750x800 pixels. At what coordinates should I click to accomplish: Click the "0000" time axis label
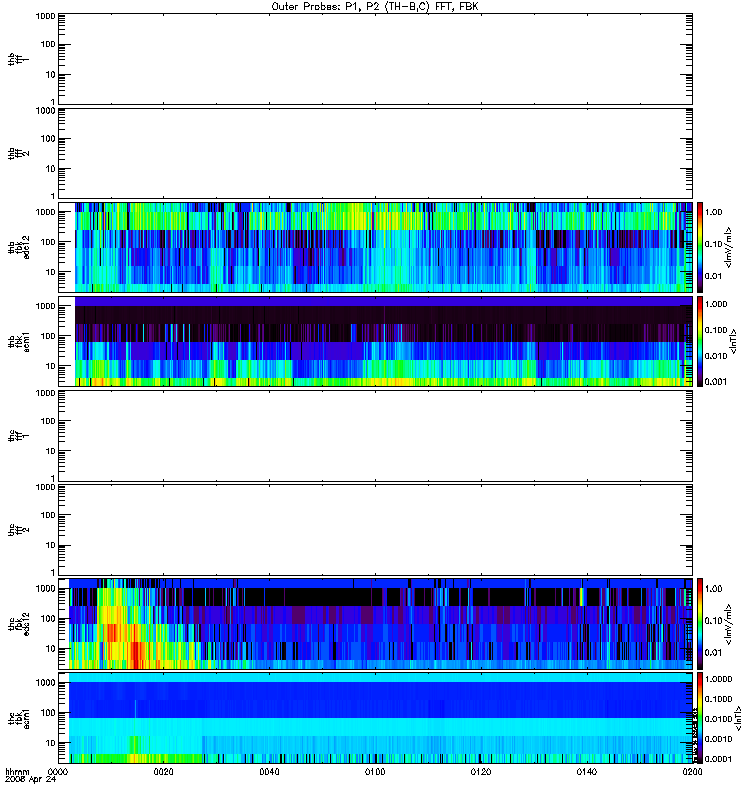[x=58, y=772]
